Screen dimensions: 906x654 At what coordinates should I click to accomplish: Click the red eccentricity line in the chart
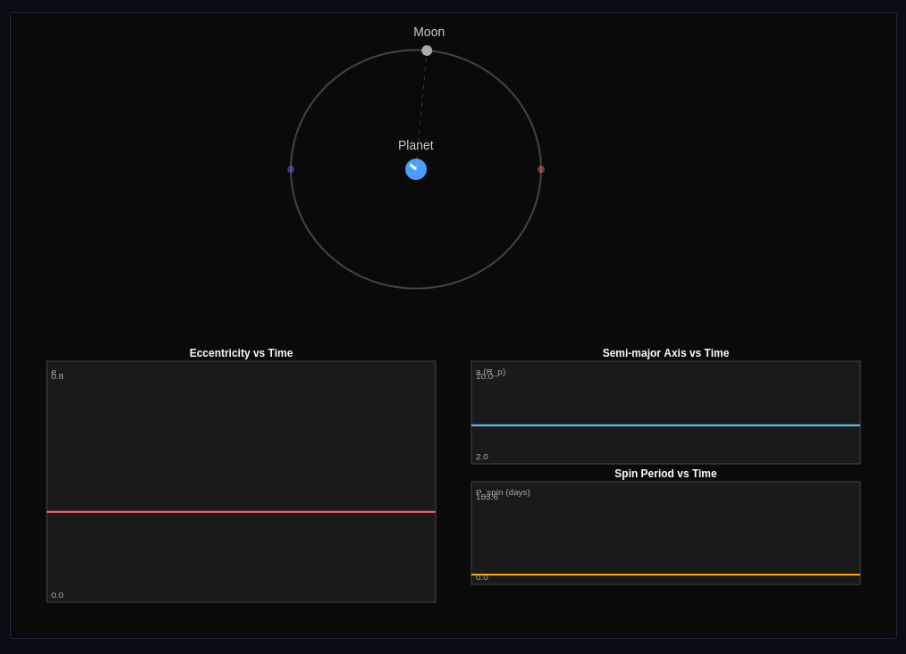click(x=241, y=512)
